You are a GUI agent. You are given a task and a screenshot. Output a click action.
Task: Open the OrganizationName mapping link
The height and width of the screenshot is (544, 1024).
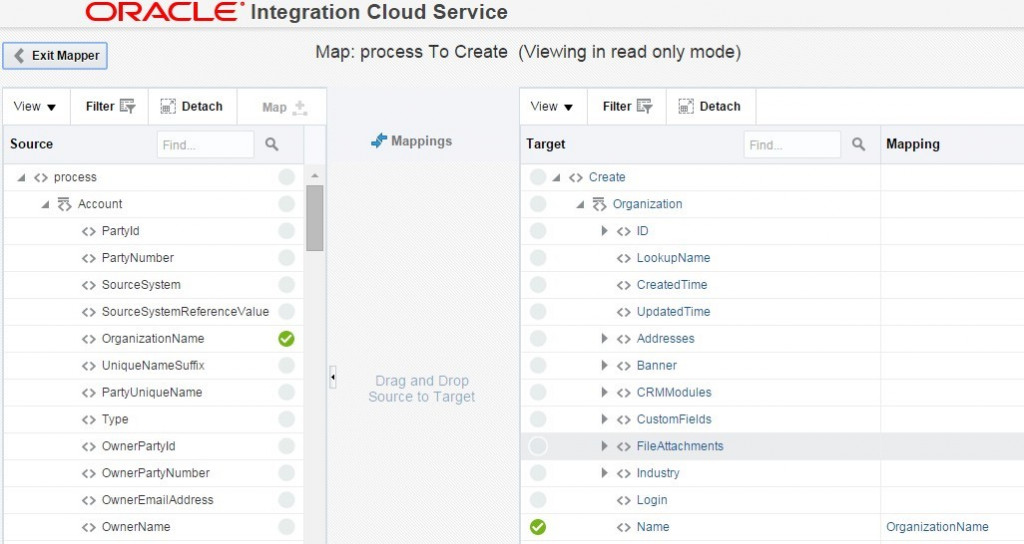(937, 526)
